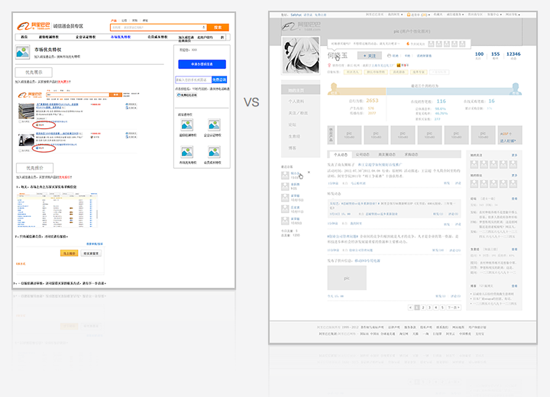Click the orange search button

(218, 27)
